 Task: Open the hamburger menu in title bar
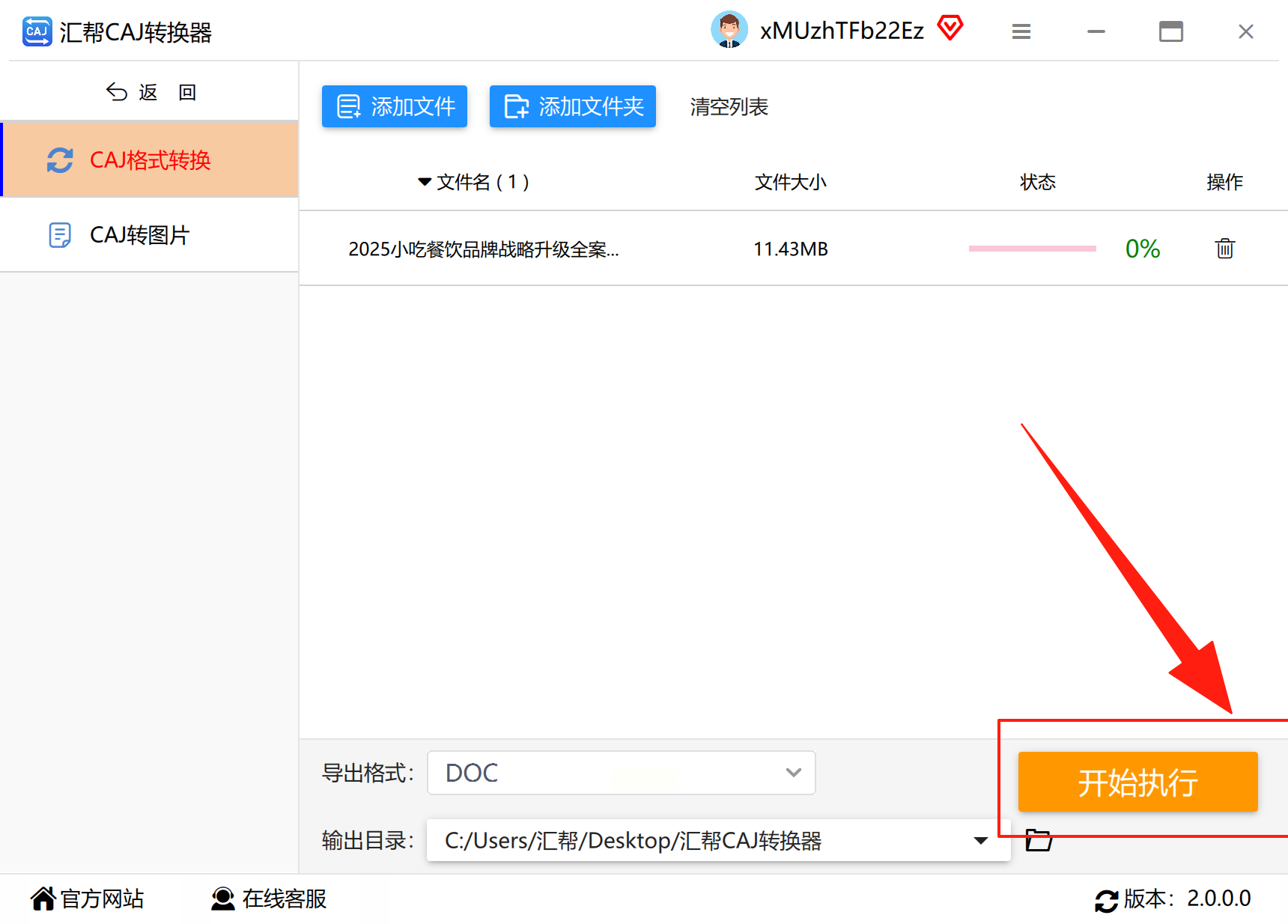[1021, 31]
